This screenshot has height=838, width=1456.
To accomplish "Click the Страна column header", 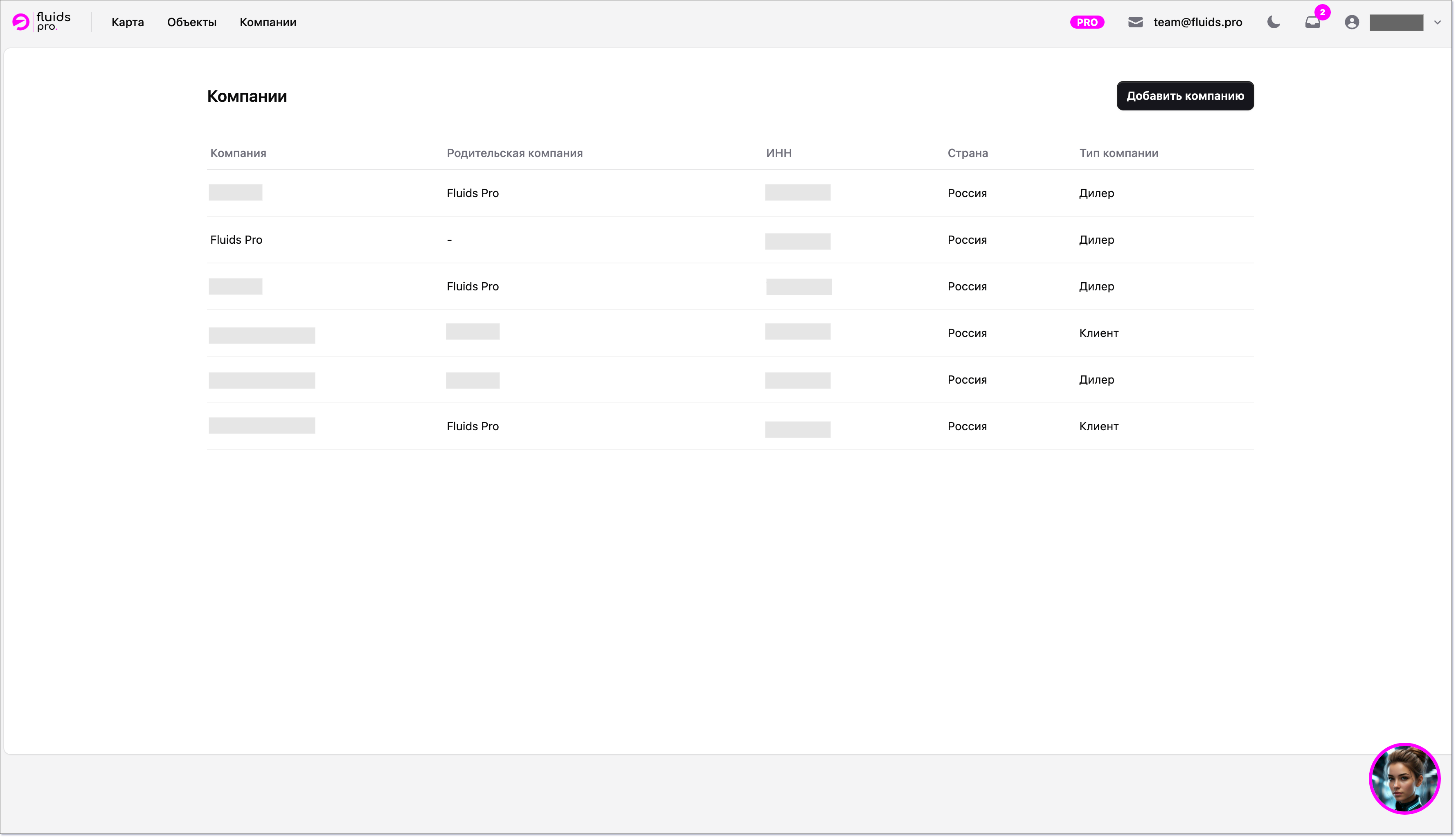I will (x=967, y=153).
